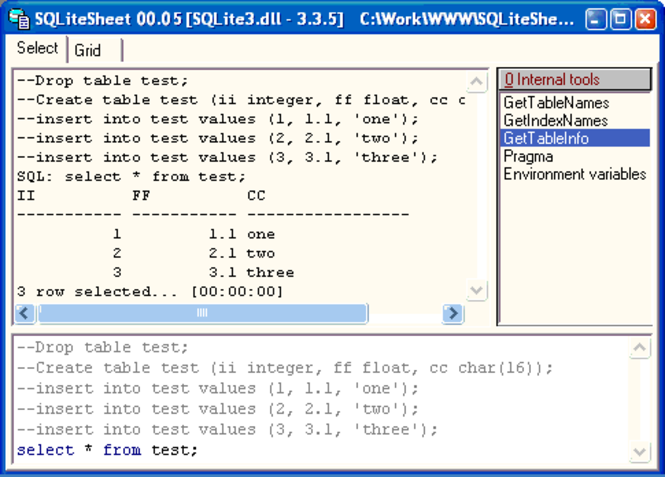Screen dimensions: 665x477
Task: Minimize the SQLiteSheet window
Action: pos(596,19)
